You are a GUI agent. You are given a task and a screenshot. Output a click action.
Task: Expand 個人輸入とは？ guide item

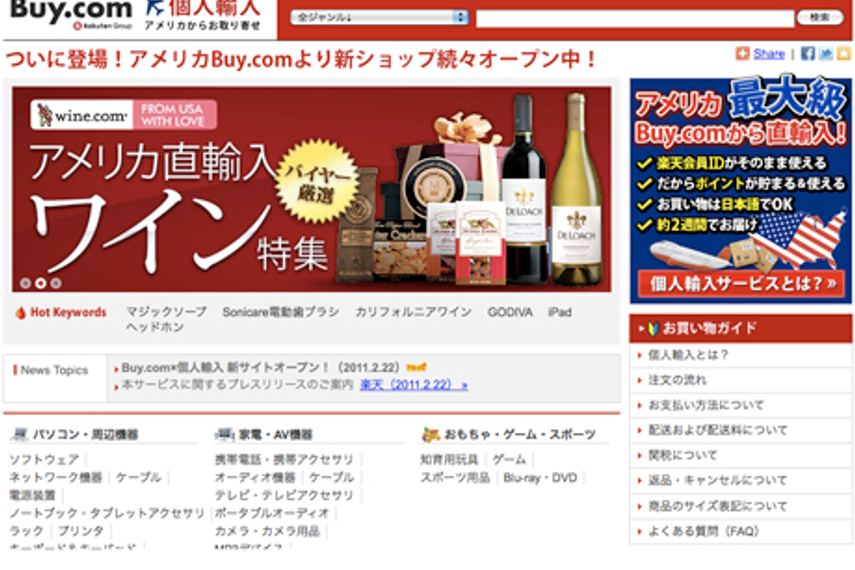(740, 355)
